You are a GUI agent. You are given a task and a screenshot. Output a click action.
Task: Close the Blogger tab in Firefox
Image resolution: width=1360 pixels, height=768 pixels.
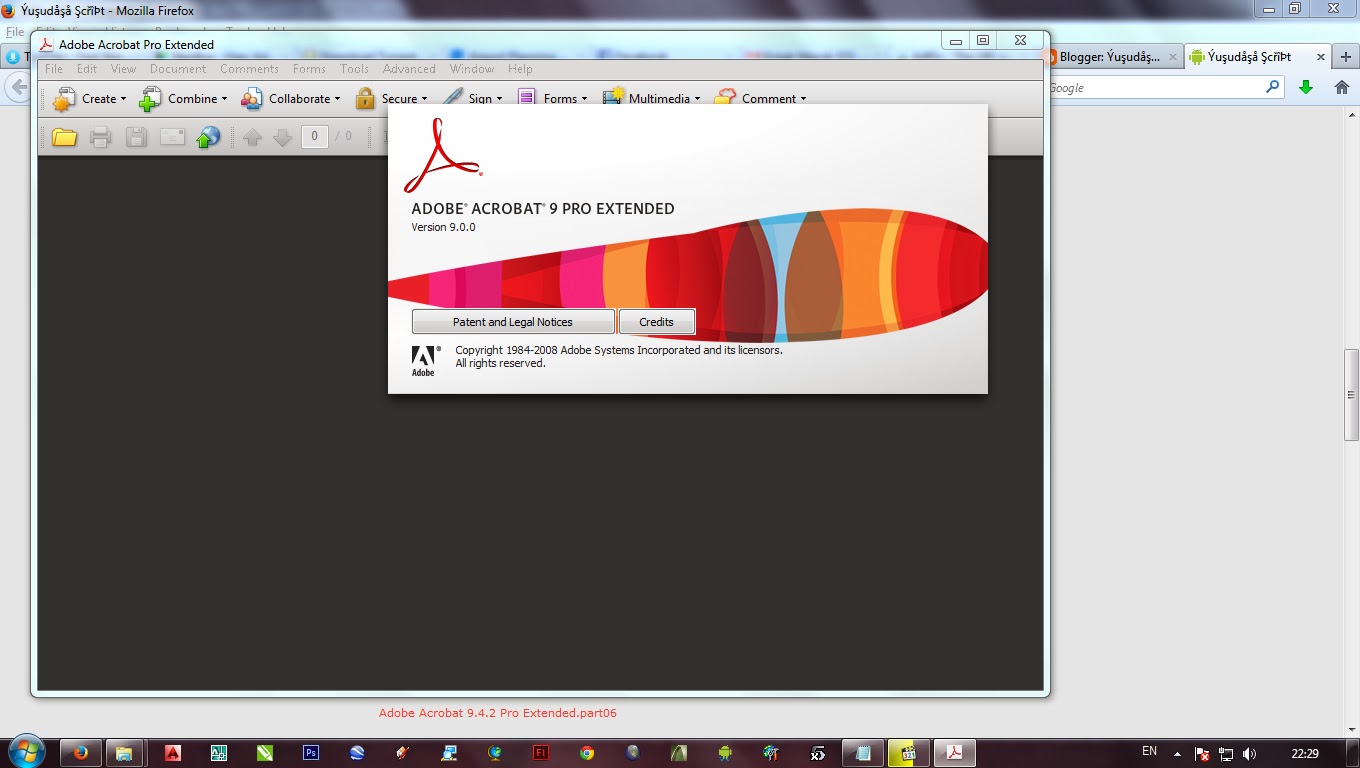[x=1173, y=57]
